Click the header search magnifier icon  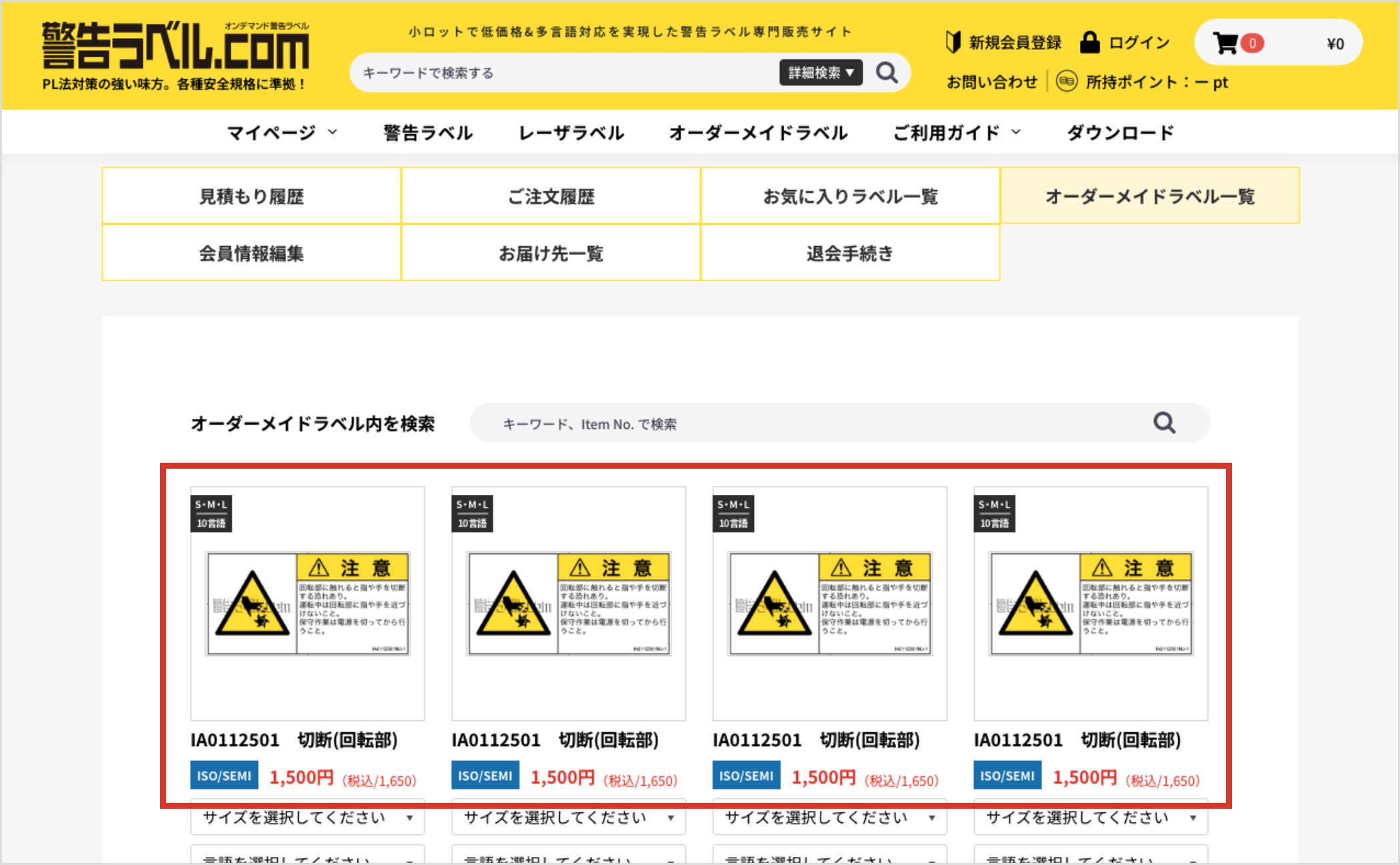click(887, 72)
